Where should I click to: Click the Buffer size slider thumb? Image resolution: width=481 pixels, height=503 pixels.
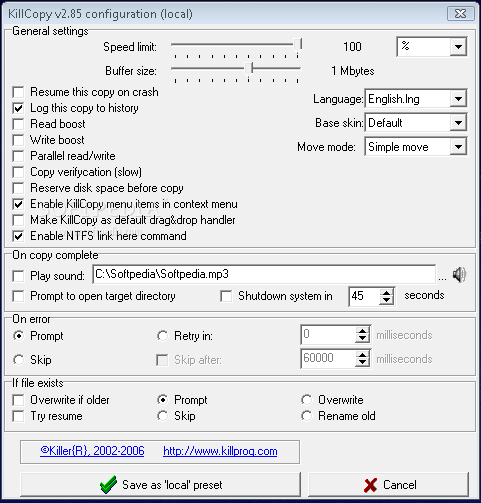pyautogui.click(x=249, y=69)
